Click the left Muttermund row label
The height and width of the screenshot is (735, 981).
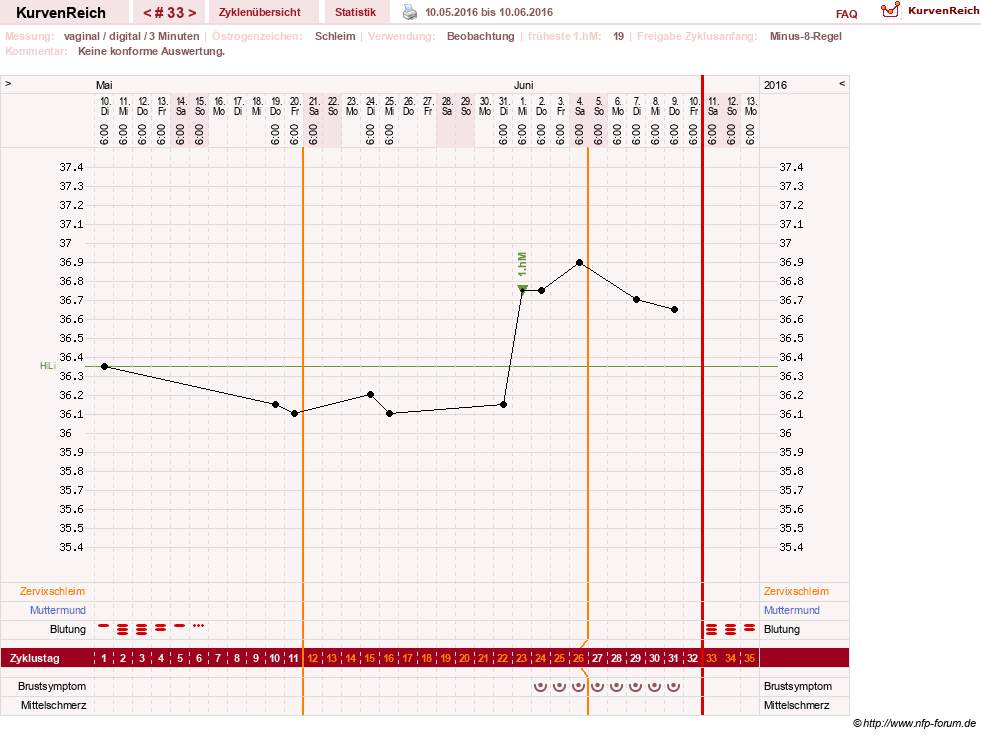point(58,610)
